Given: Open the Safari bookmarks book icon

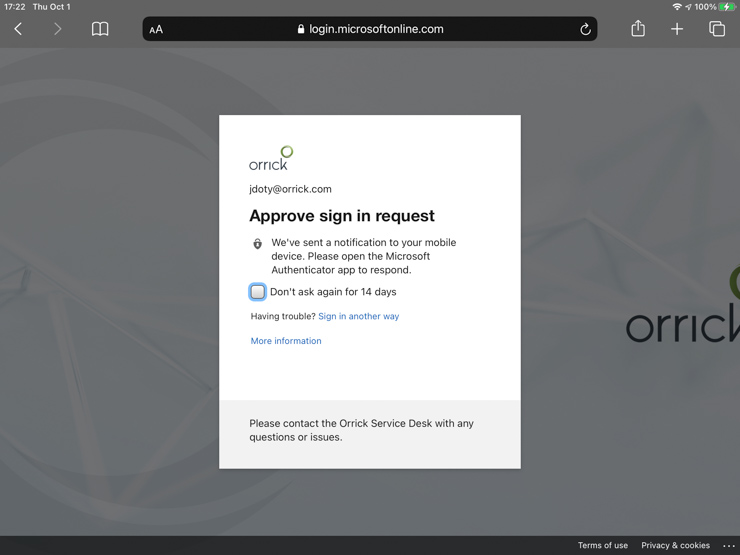Looking at the screenshot, I should [x=100, y=29].
